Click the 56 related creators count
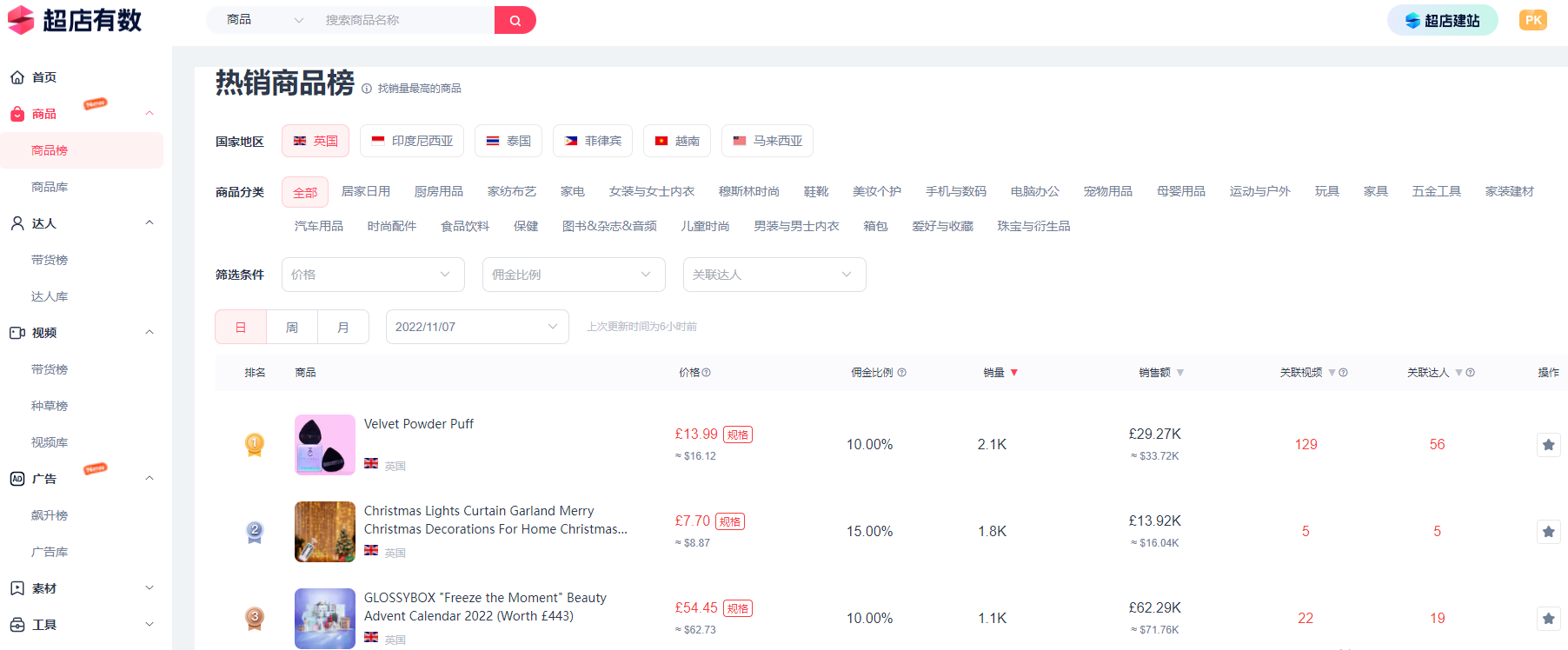This screenshot has height=650, width=1568. click(1437, 445)
